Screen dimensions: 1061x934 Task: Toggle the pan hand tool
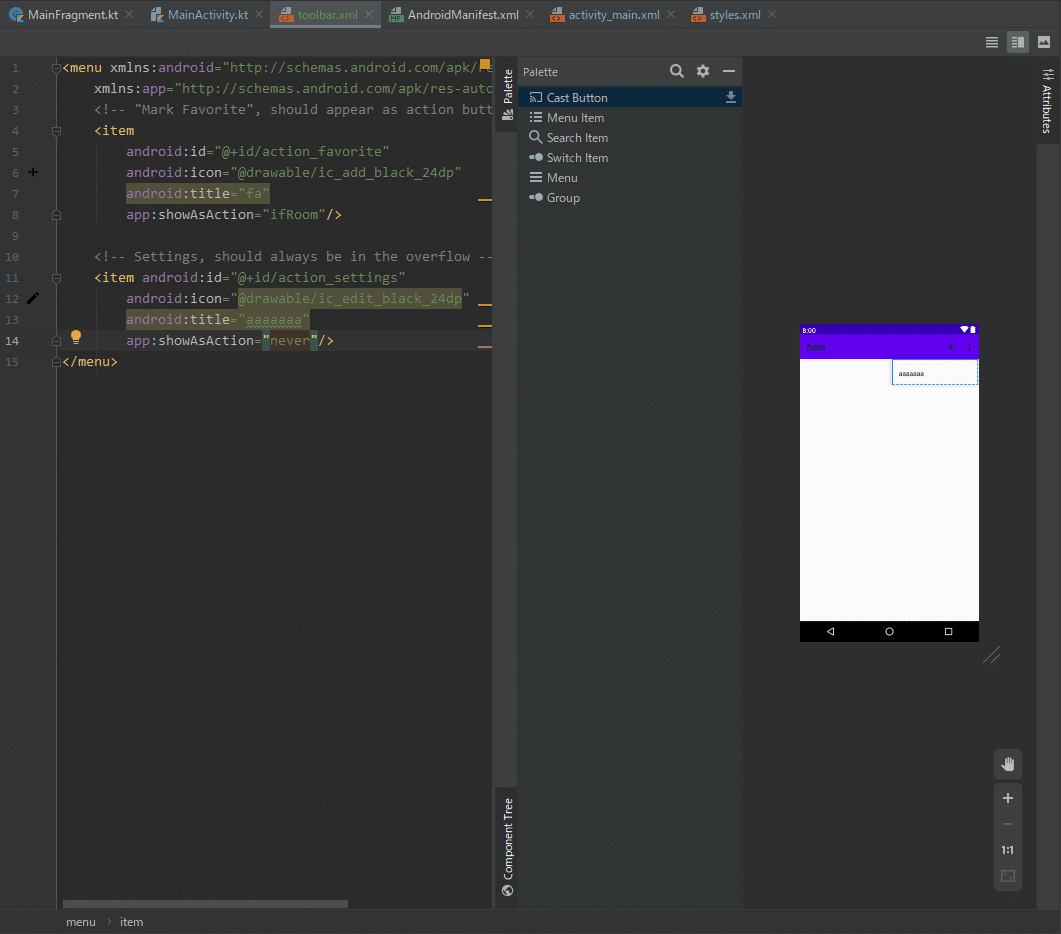1008,764
